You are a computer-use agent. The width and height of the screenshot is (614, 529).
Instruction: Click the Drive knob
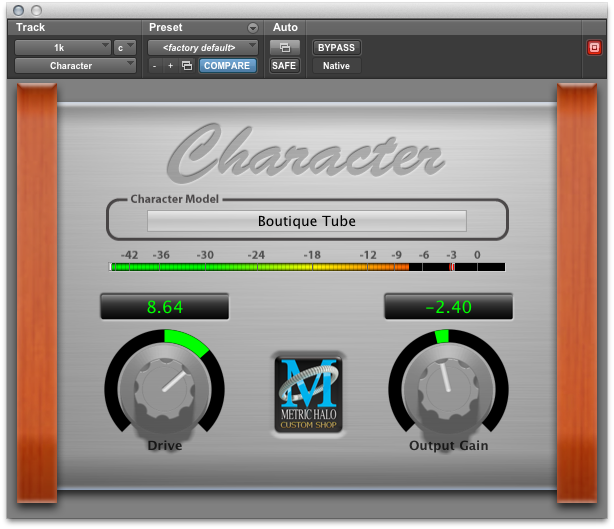164,388
